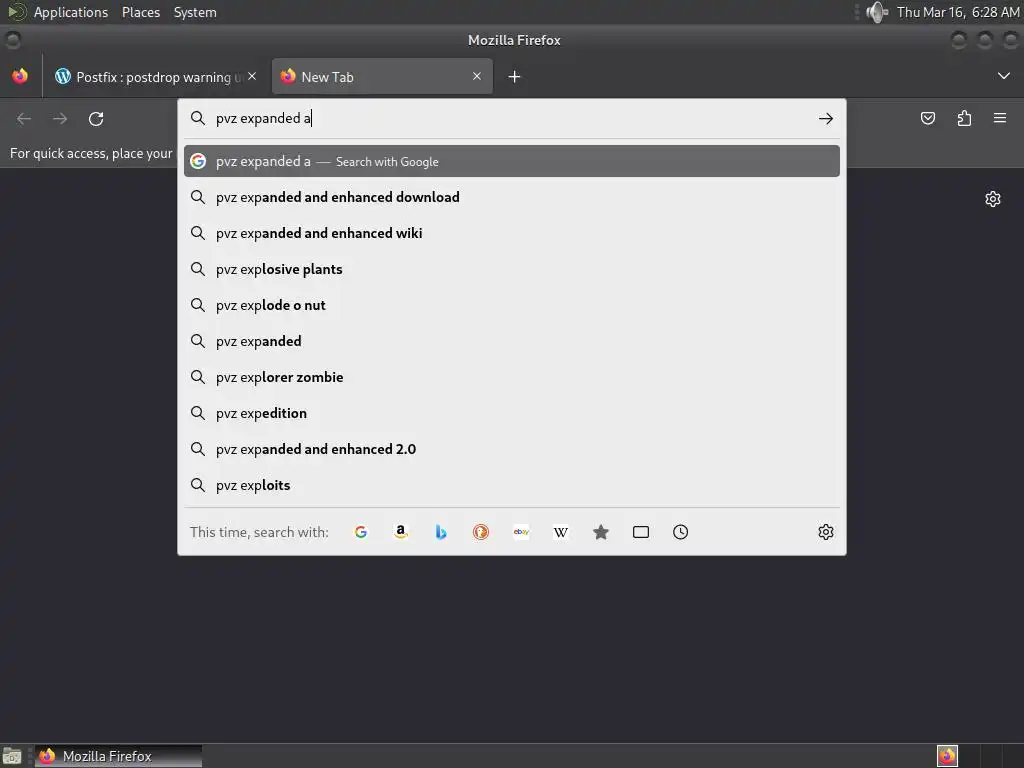Reload the current page
This screenshot has height=768, width=1024.
tap(96, 119)
